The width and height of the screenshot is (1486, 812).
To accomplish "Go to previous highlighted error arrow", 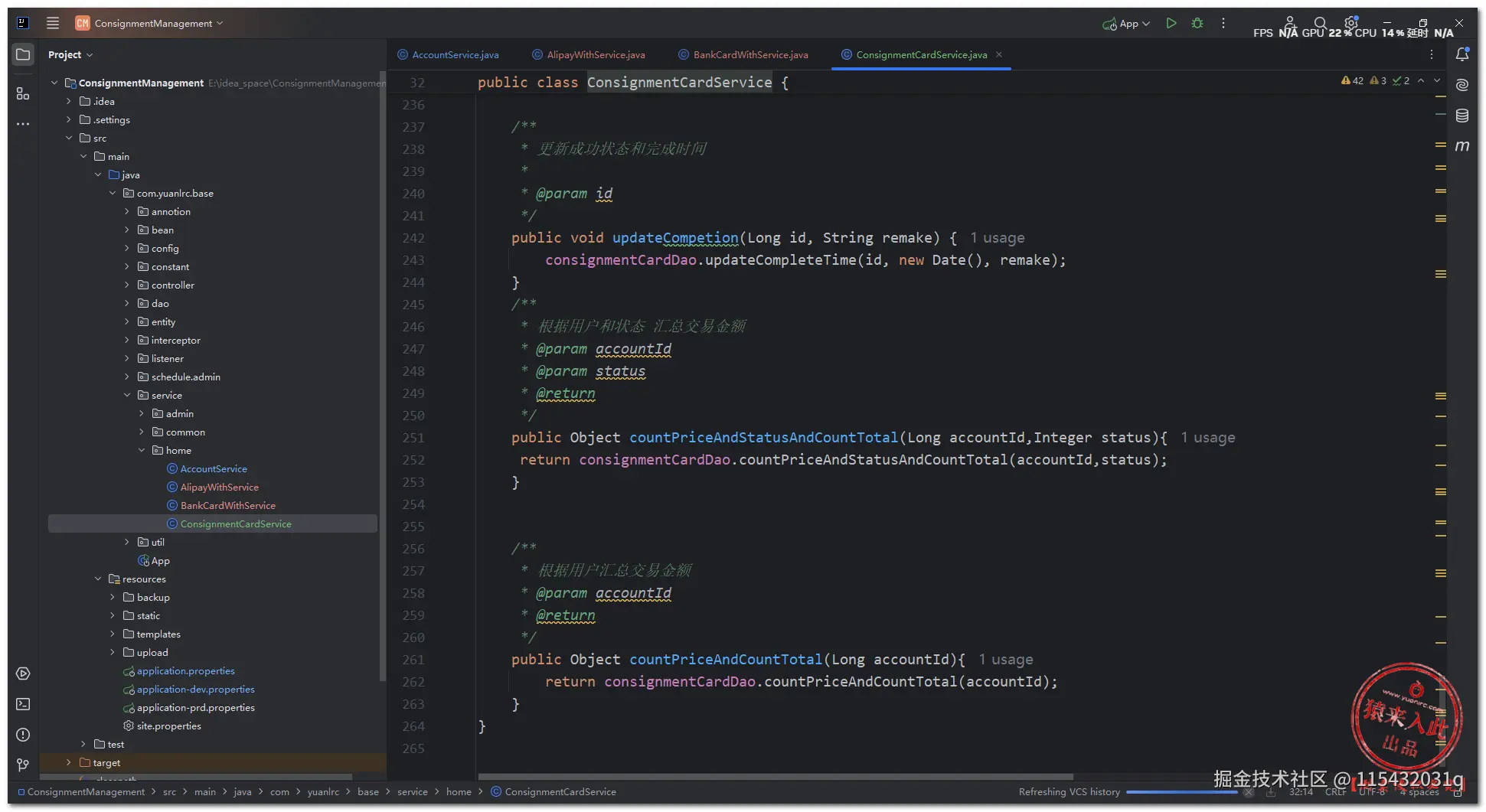I will click(1421, 80).
